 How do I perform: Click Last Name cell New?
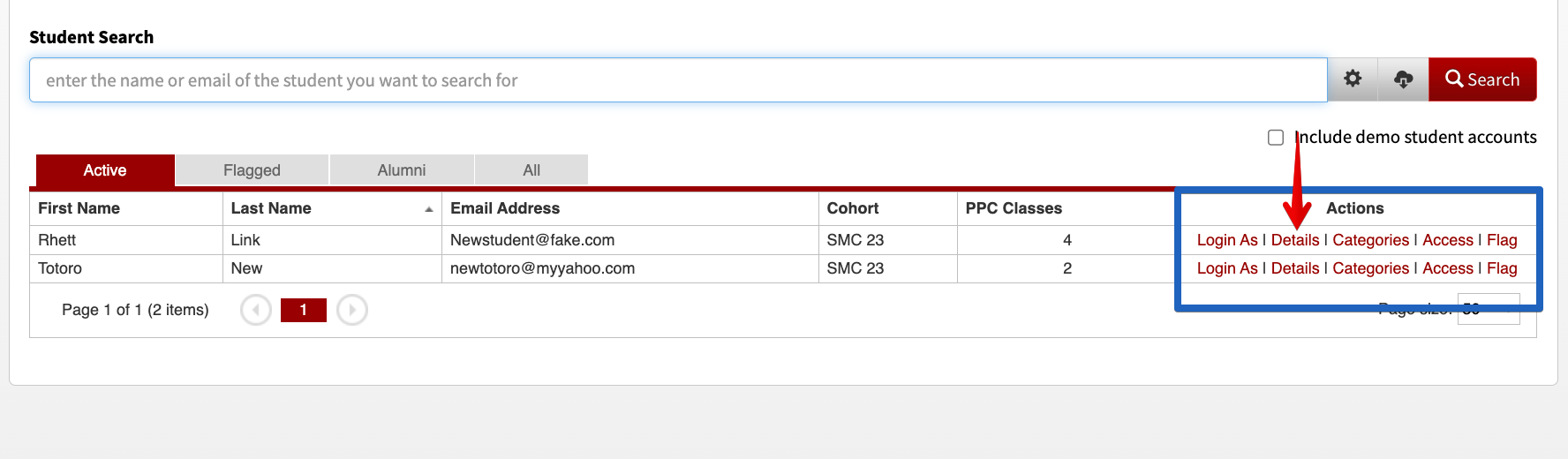coord(332,268)
